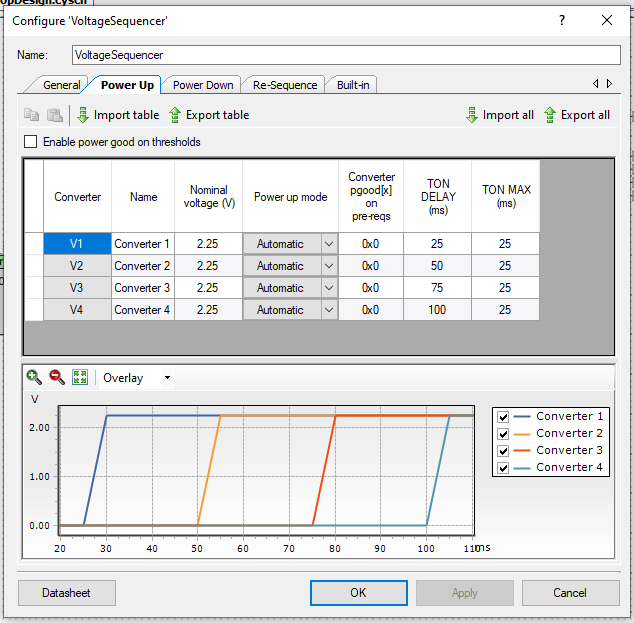Toggle Converter 1 graph visibility checkbox
This screenshot has height=623, width=634.
pyautogui.click(x=503, y=416)
